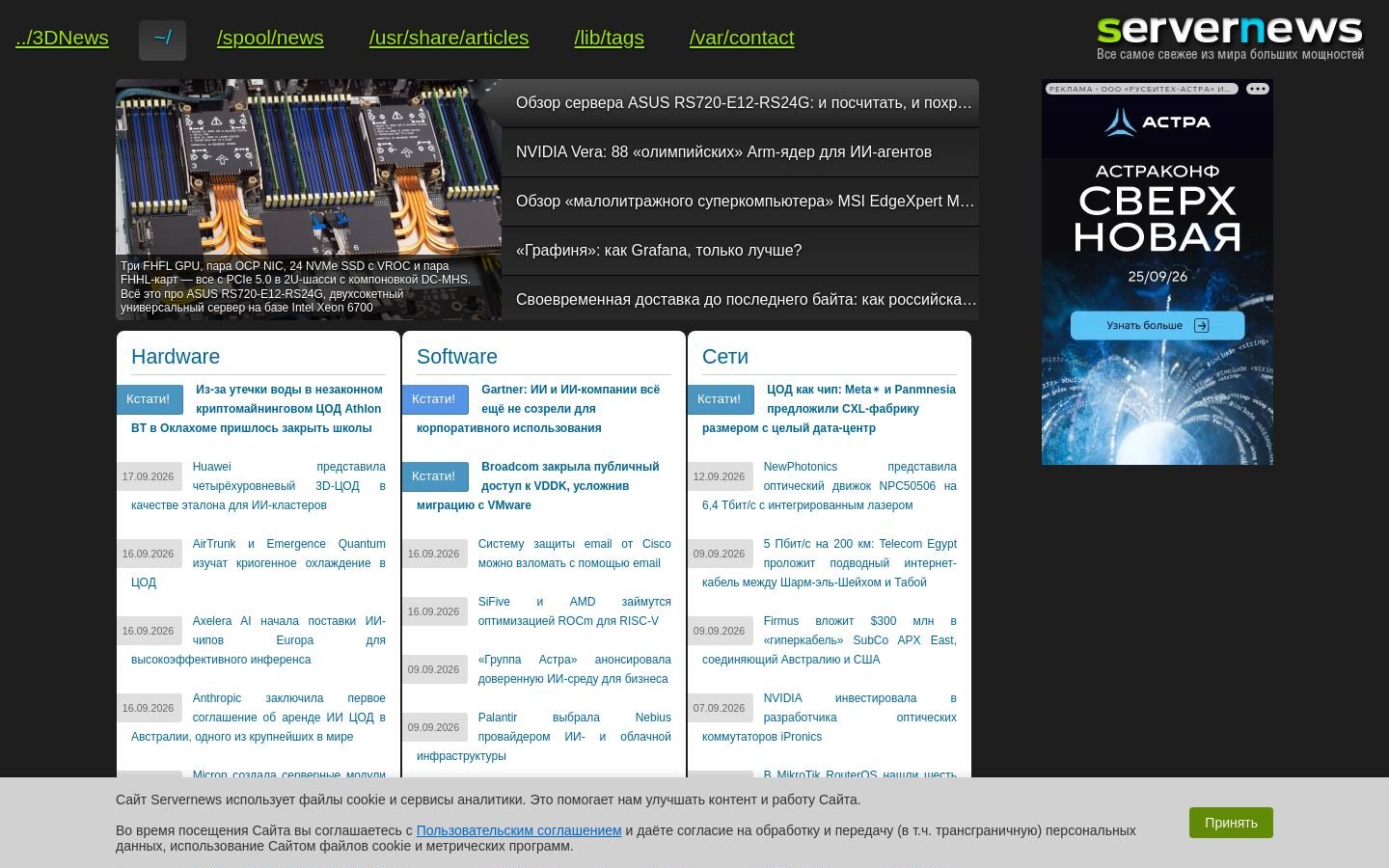1389x868 pixels.
Task: Click the Кстати! badge beside the Gartner article
Action: point(435,399)
